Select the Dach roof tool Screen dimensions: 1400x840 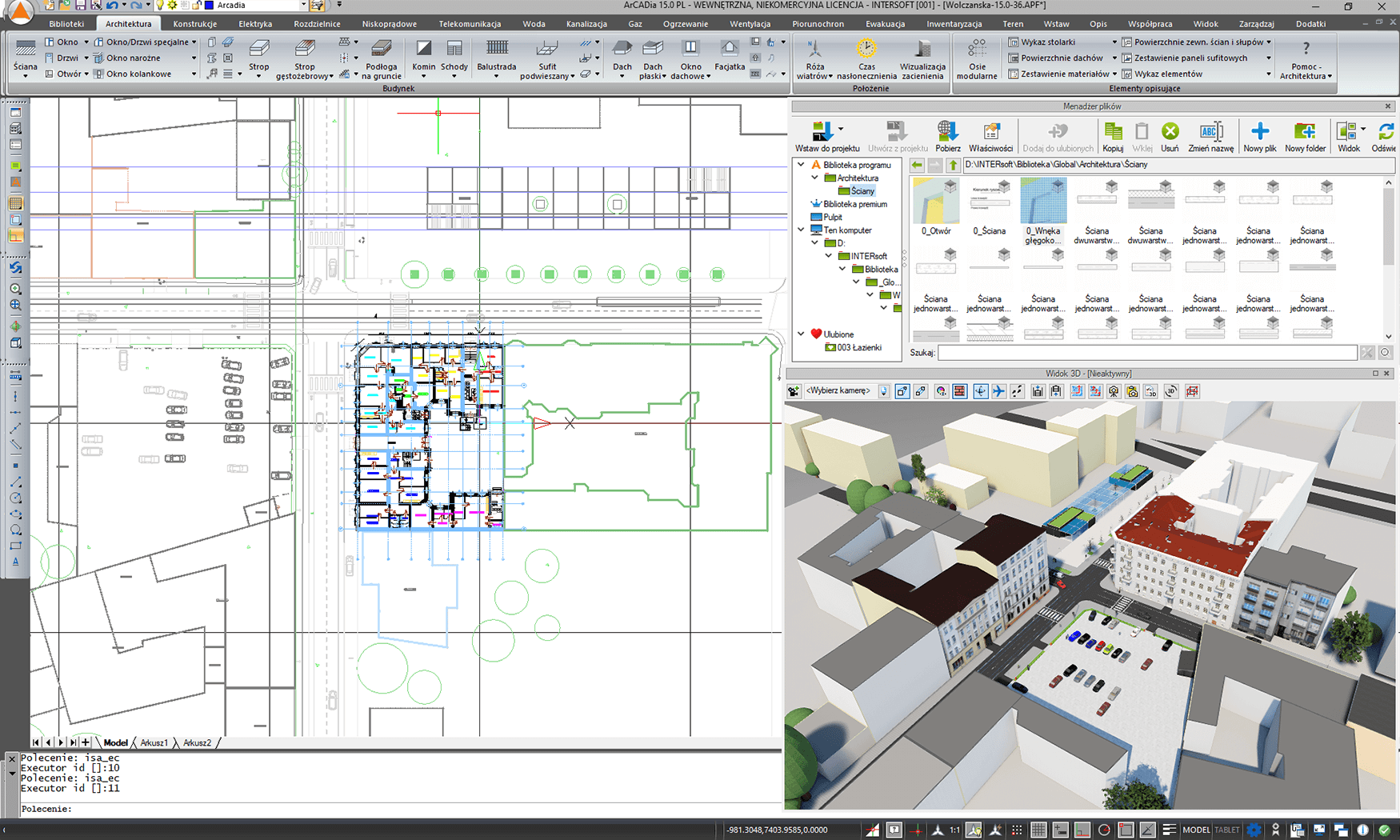click(x=622, y=58)
